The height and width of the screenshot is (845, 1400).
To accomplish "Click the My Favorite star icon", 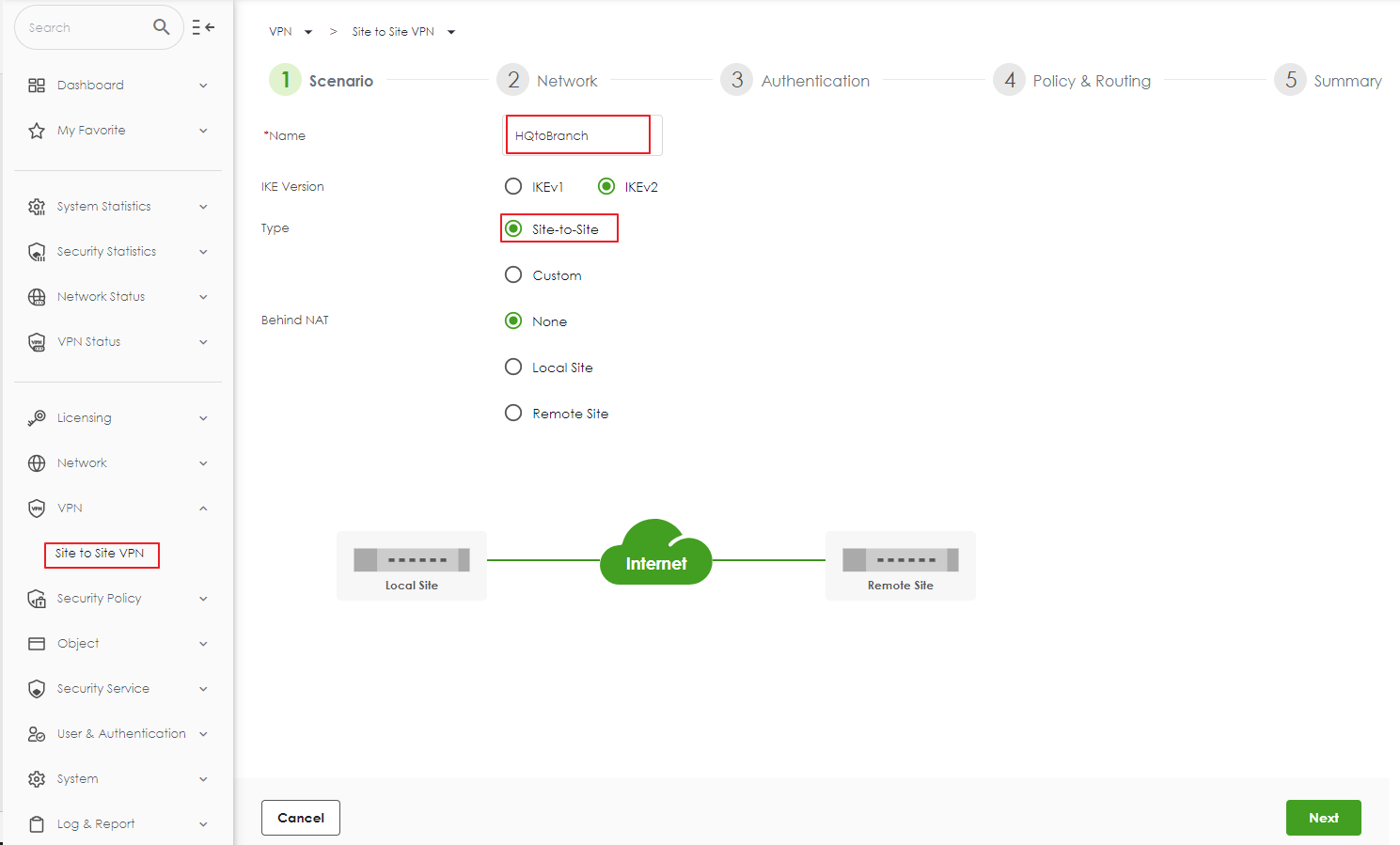I will (x=37, y=131).
